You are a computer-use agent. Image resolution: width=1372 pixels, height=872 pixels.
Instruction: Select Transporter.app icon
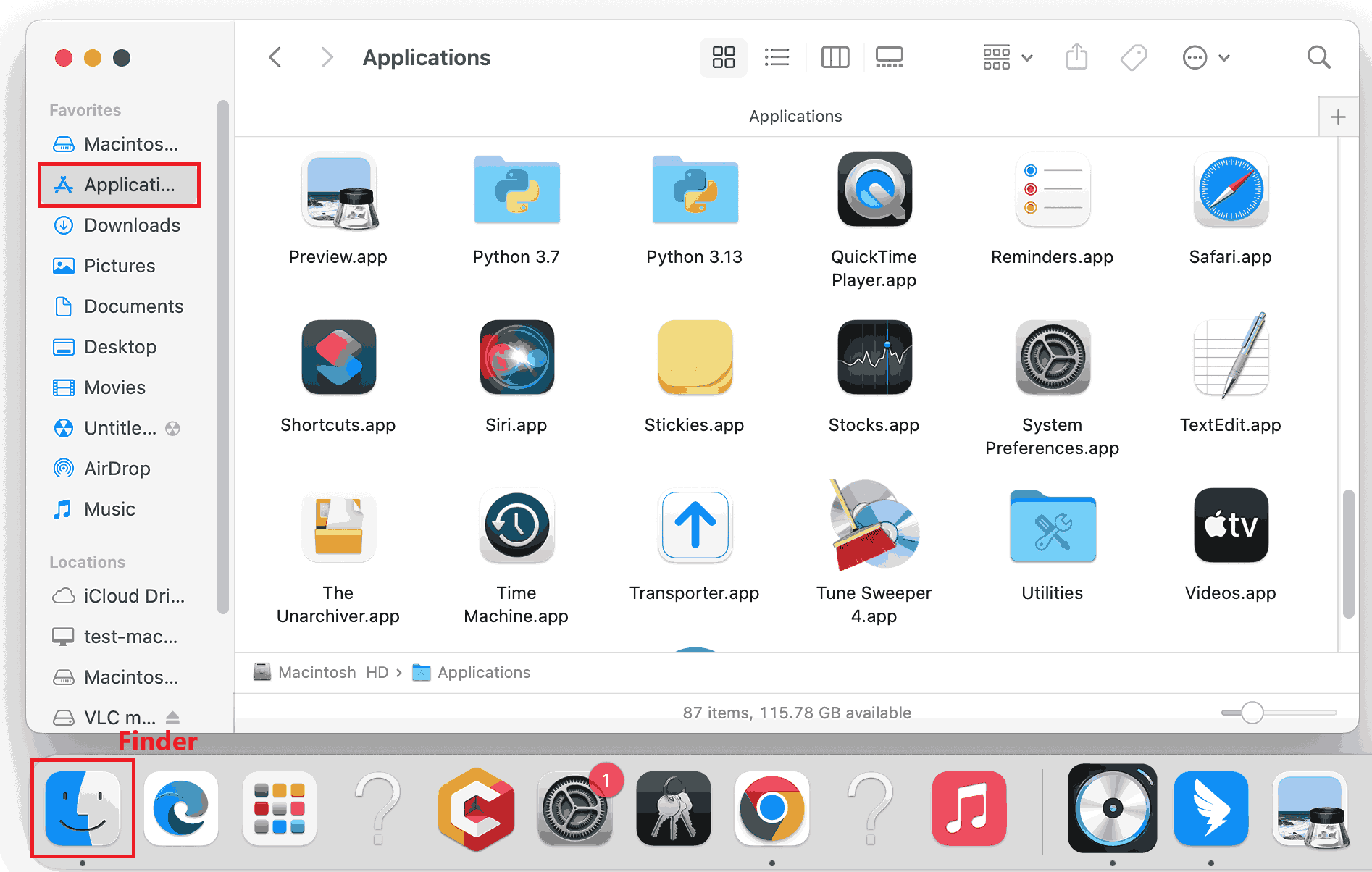(695, 527)
